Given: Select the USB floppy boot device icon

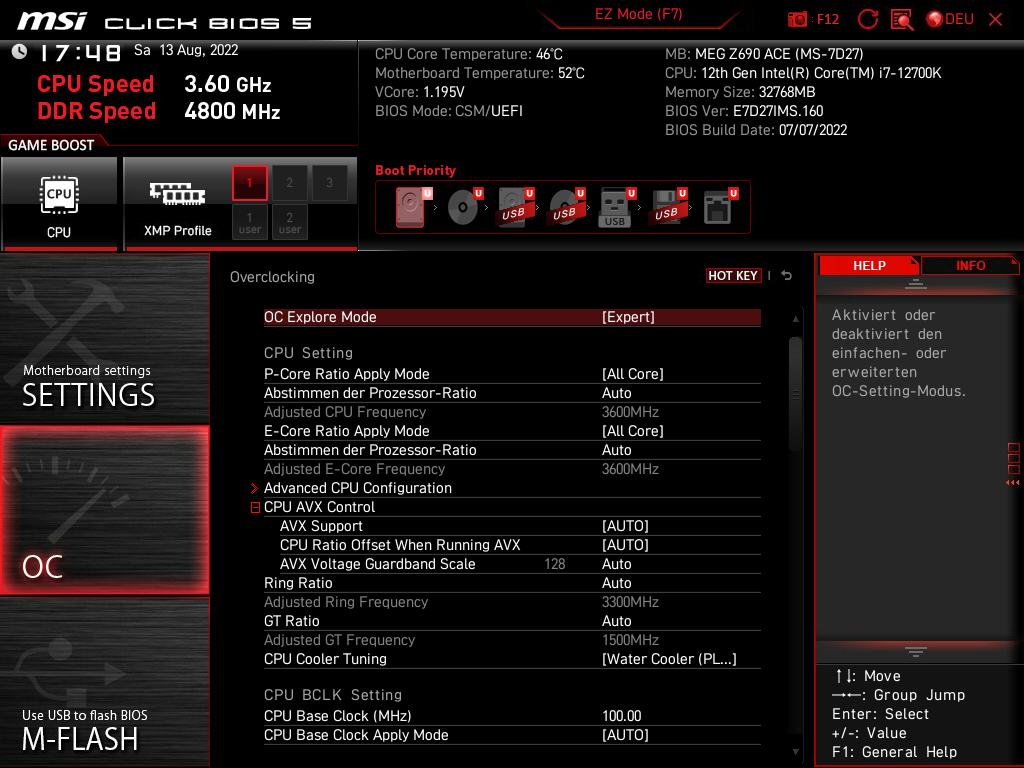Looking at the screenshot, I should point(667,207).
